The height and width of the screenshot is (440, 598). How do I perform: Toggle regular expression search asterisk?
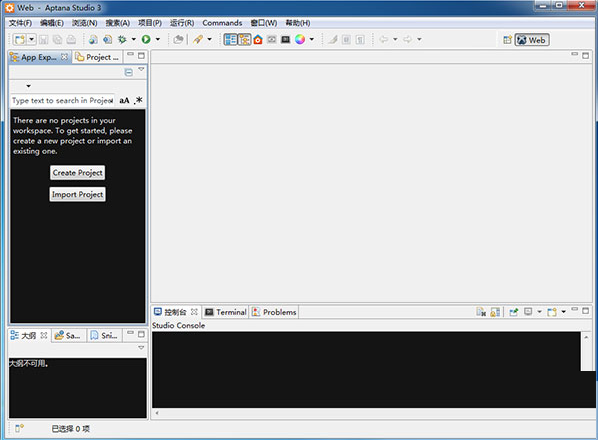[138, 100]
